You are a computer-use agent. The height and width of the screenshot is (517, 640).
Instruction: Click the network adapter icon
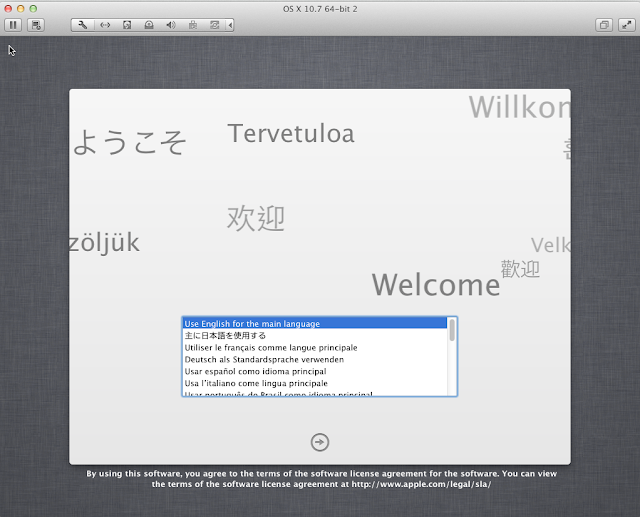coord(105,25)
